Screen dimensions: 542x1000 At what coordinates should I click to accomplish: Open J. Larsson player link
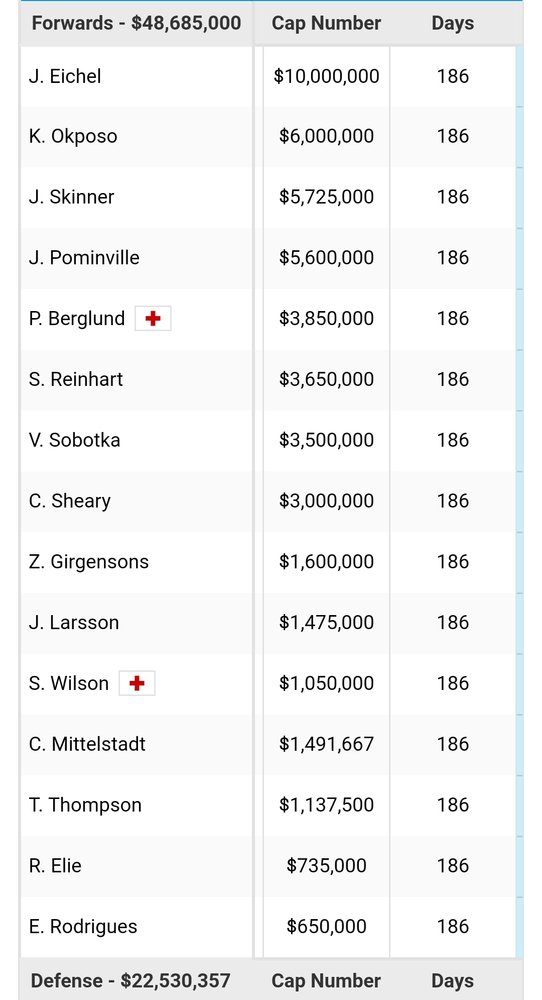(x=74, y=622)
